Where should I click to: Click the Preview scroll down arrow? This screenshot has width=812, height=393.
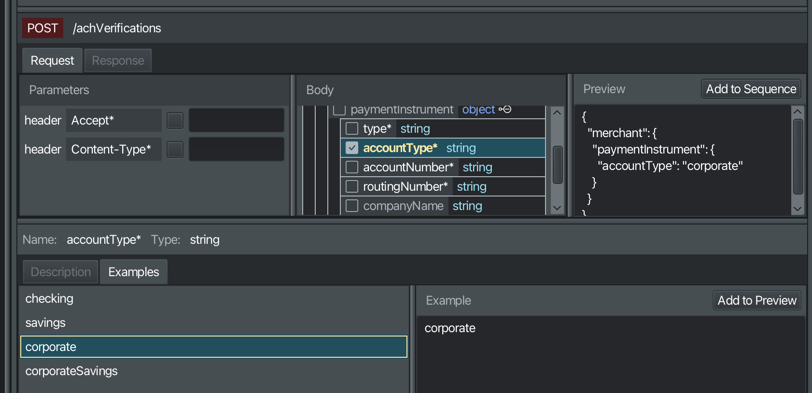coord(798,208)
